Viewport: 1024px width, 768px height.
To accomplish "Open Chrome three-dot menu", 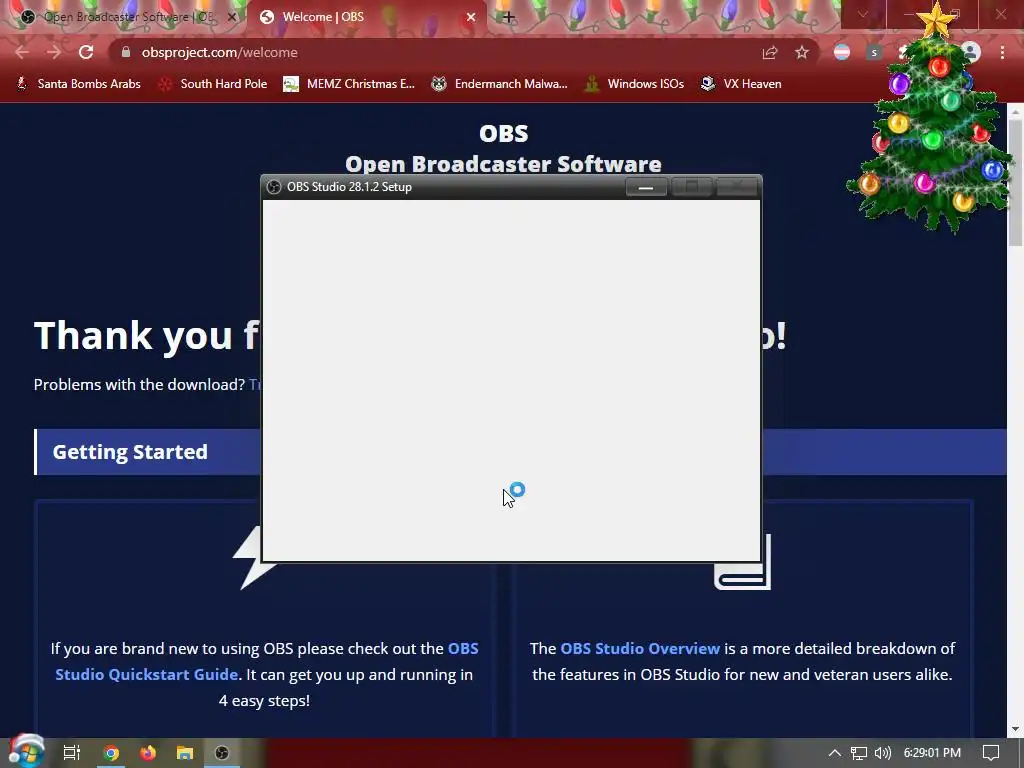I will pos(1002,52).
